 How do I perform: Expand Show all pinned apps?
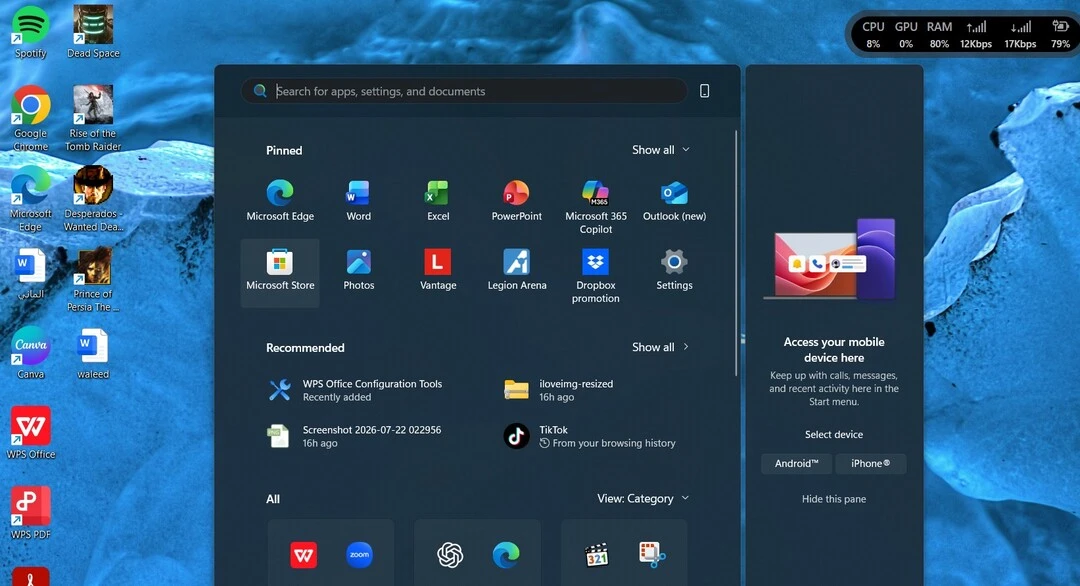pyautogui.click(x=661, y=150)
